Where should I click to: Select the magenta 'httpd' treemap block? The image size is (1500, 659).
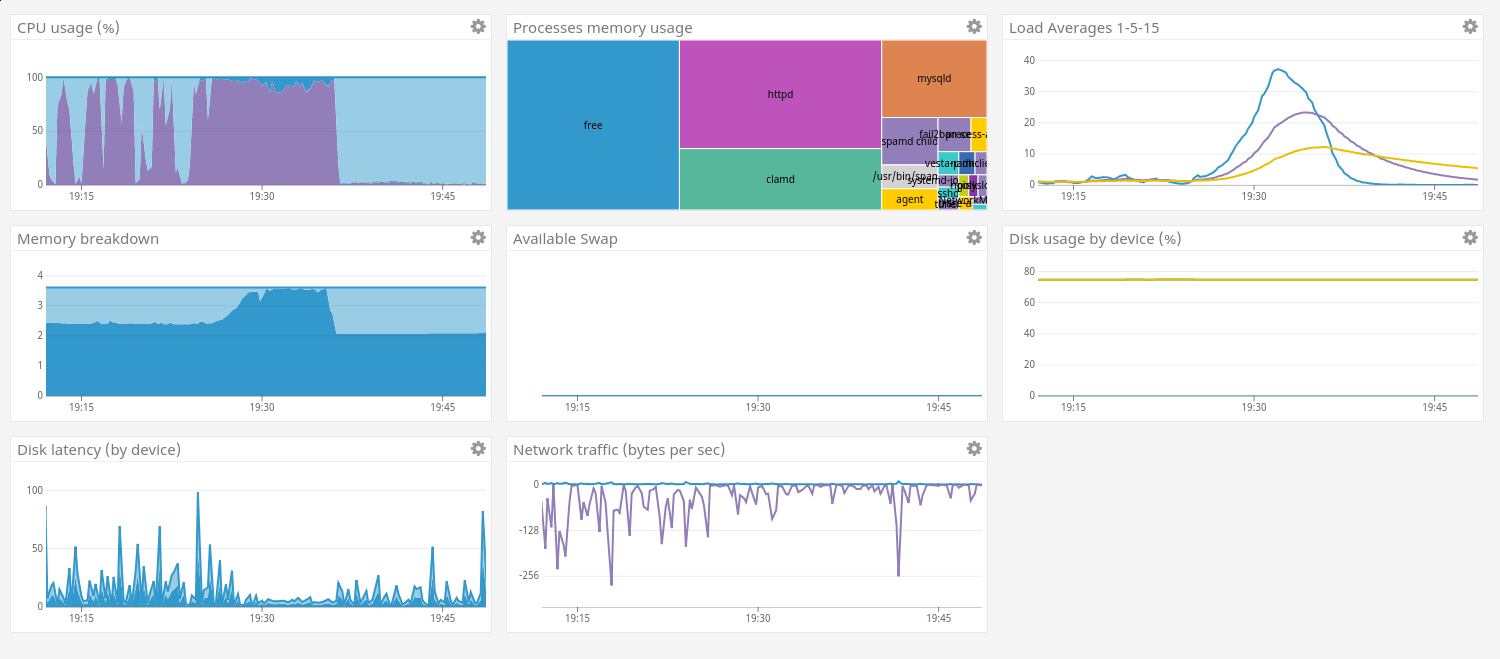[x=780, y=94]
